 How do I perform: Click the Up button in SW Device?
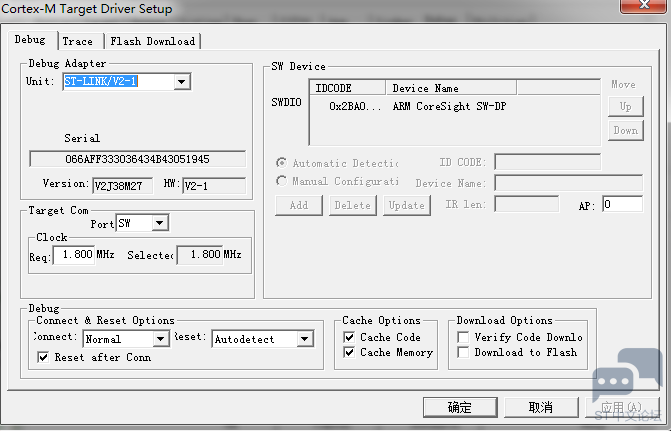click(x=624, y=106)
